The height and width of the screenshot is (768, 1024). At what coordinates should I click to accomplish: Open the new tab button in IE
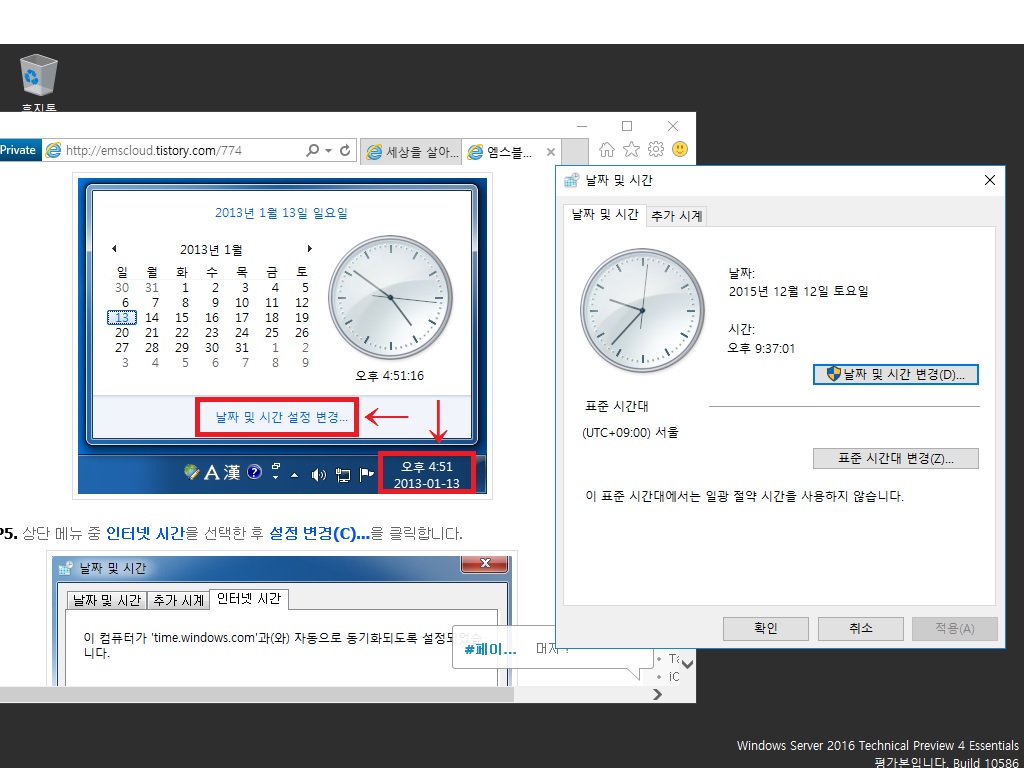(x=575, y=152)
